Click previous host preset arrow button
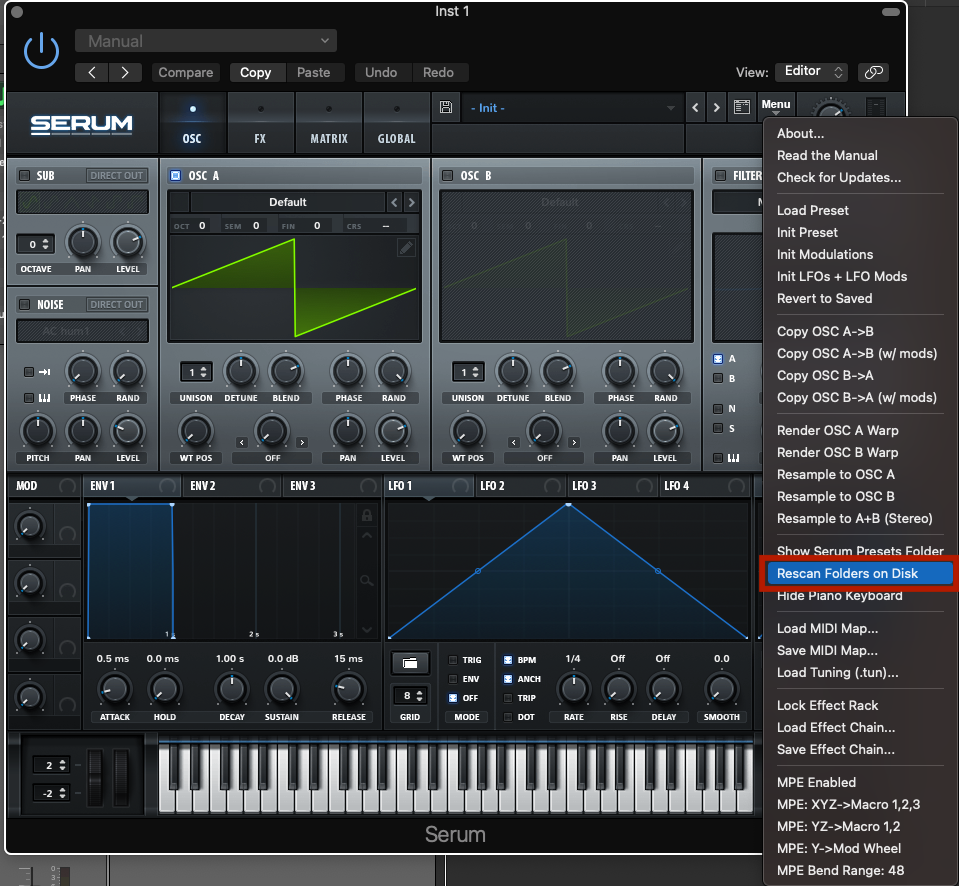Screen dimensions: 959x886 (x=92, y=72)
